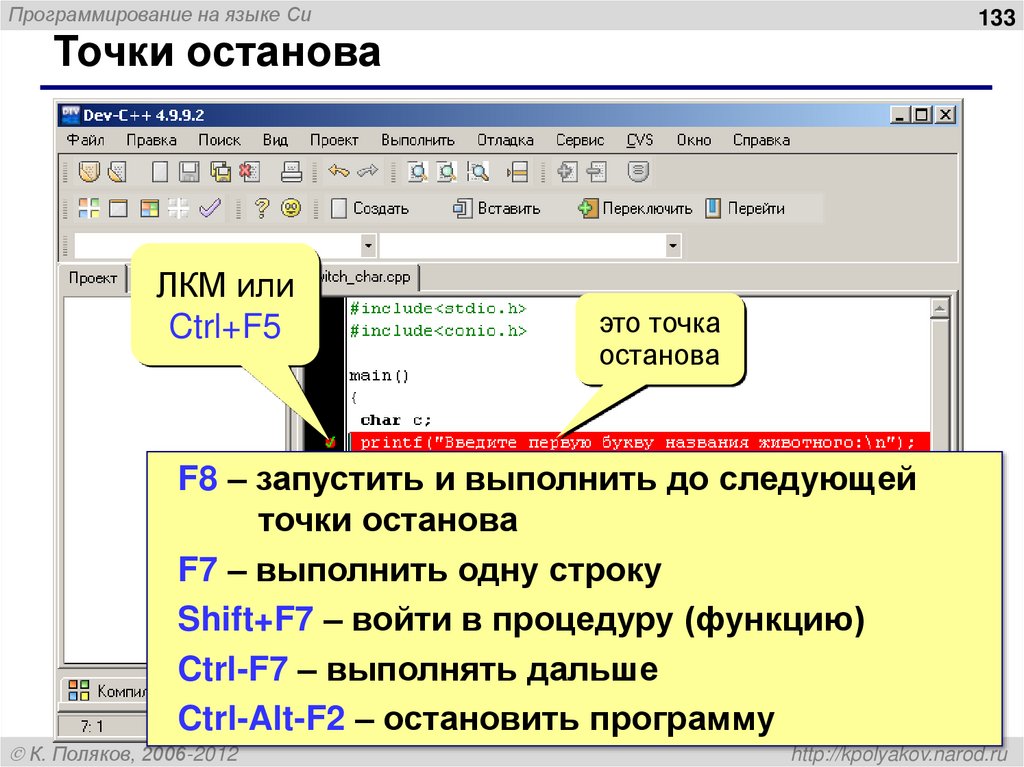The image size is (1024, 767).
Task: Click the highlighted printf breakpoint line
Action: 639,442
